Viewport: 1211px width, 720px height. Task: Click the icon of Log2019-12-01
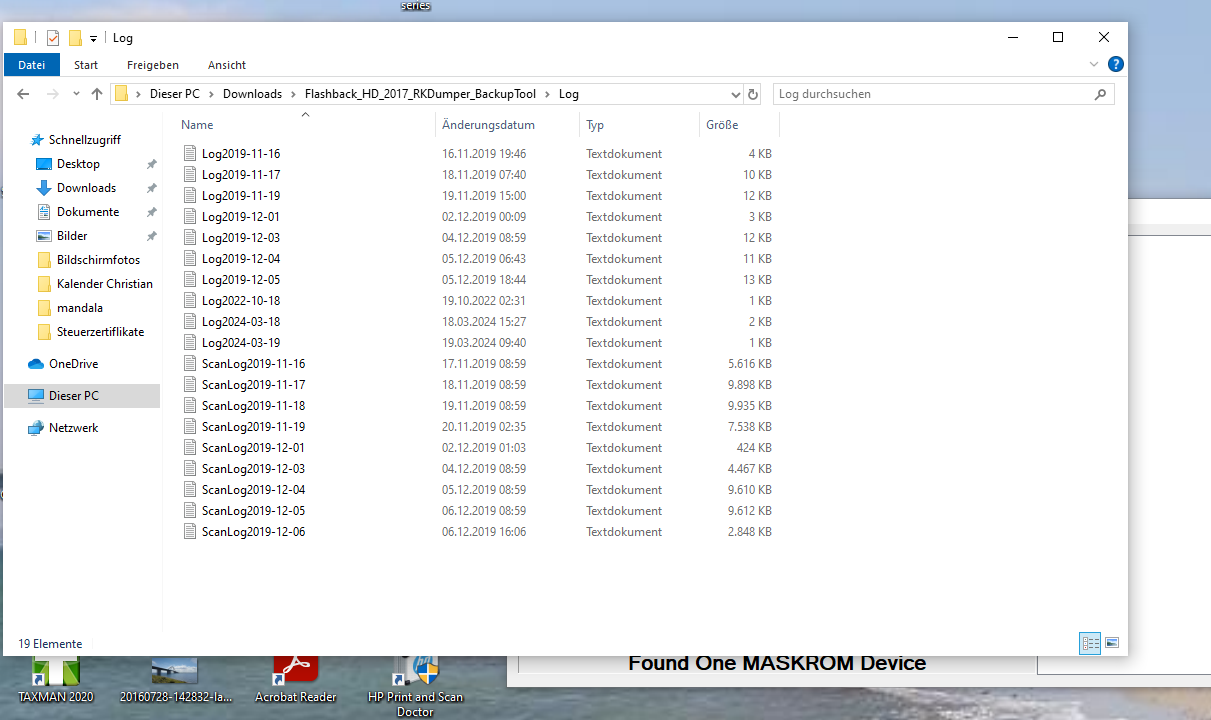[190, 217]
